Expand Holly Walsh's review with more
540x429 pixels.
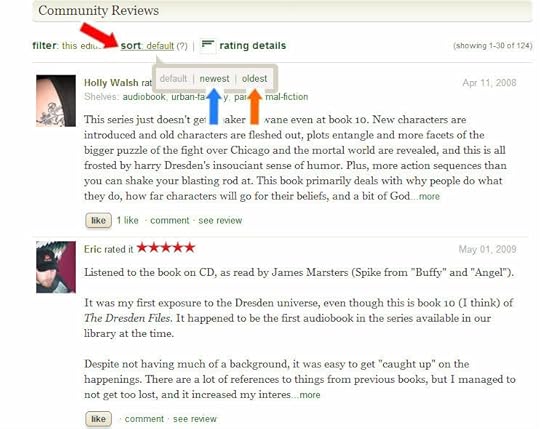[429, 196]
